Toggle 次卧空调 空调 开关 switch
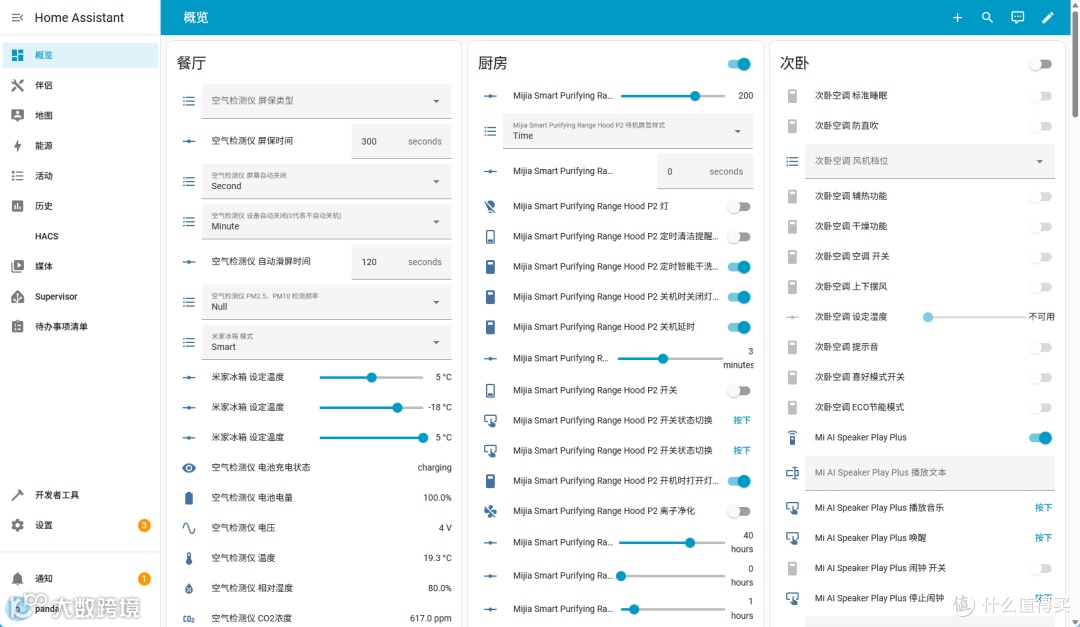The image size is (1080, 627). coord(1040,257)
